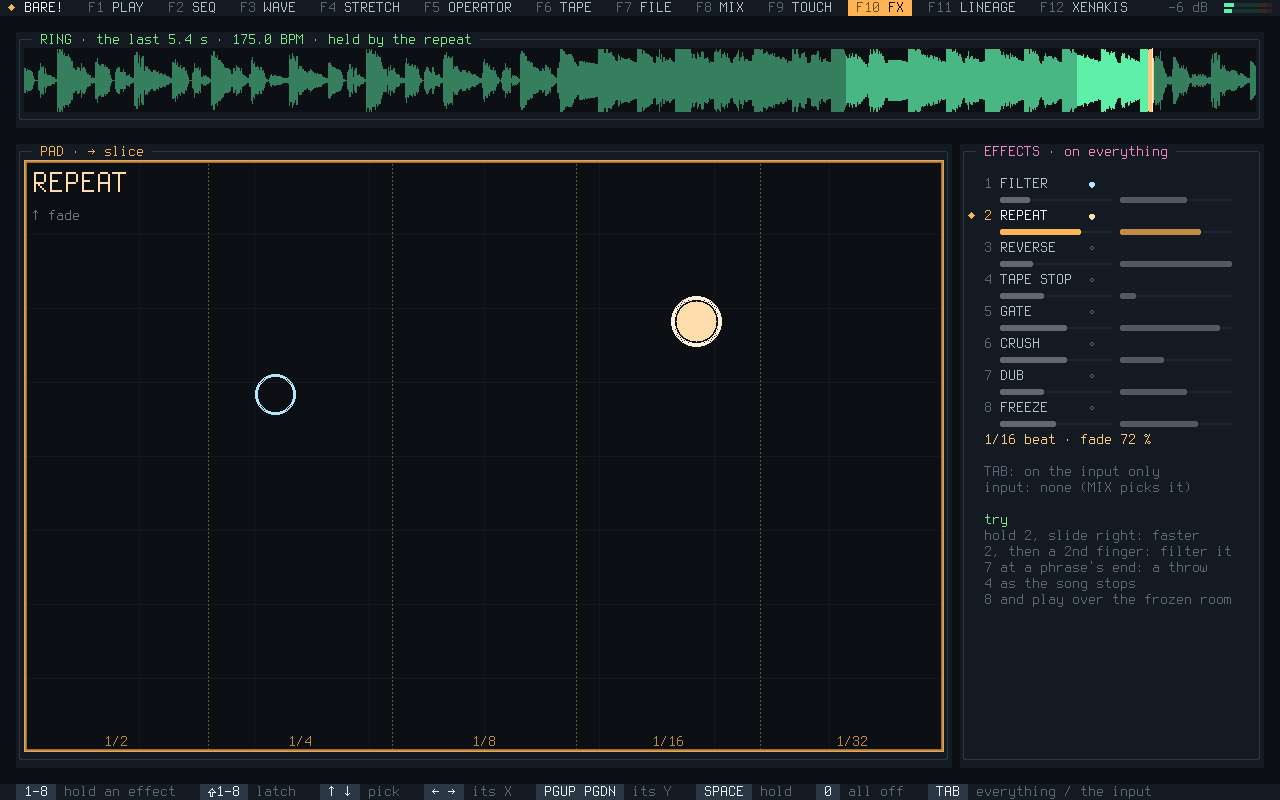Viewport: 1280px width, 800px height.
Task: Click the blue hollow FILTER touch circle
Action: (x=275, y=395)
